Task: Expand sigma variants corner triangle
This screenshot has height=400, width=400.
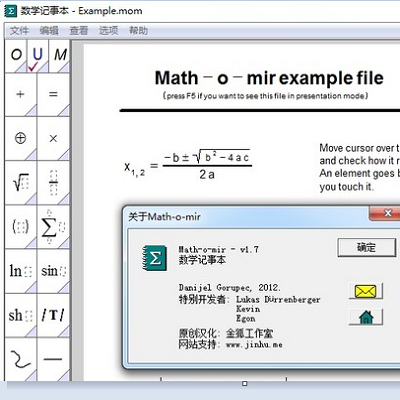Action: coord(65,244)
